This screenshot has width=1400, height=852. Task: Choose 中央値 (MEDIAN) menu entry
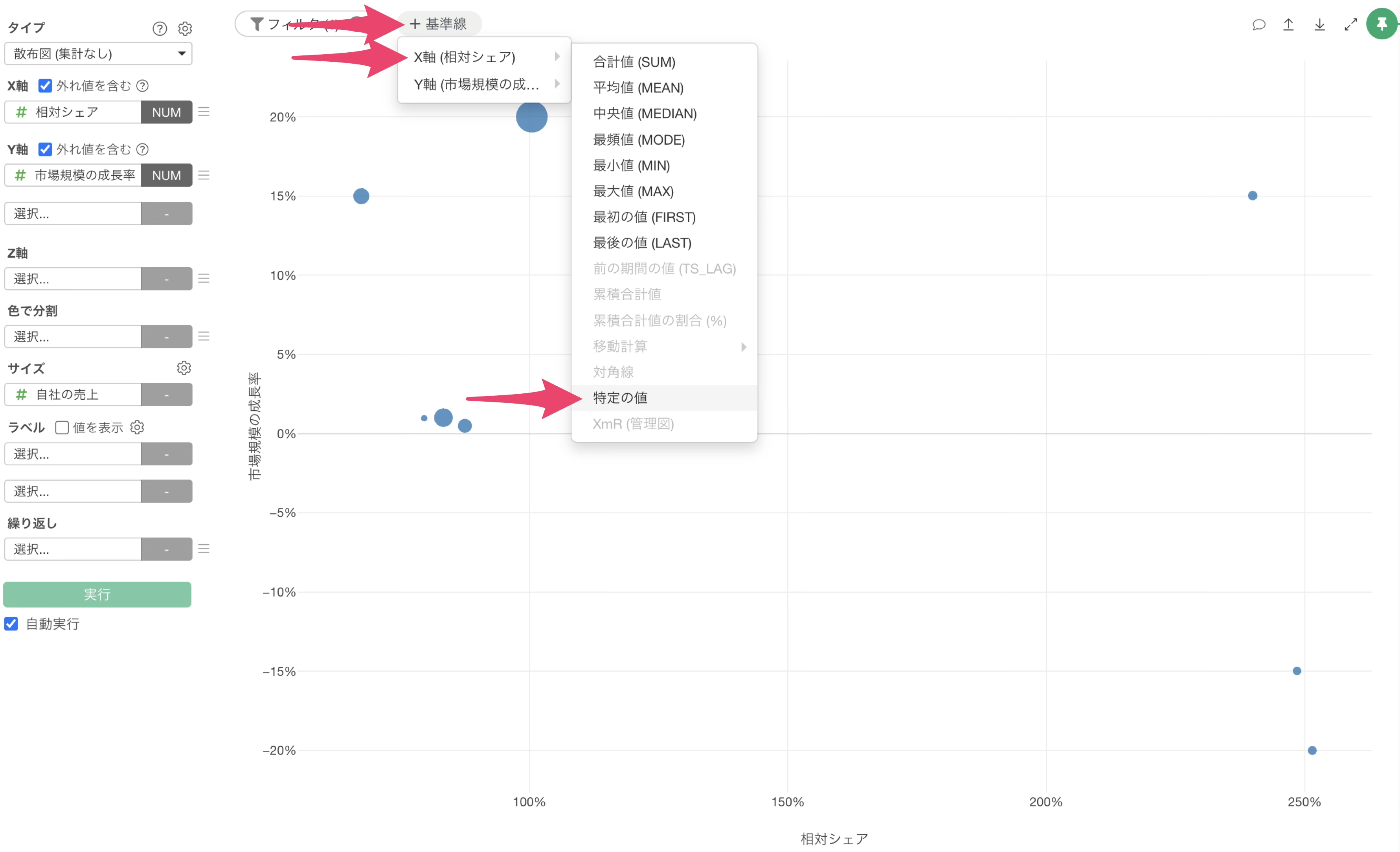[644, 114]
